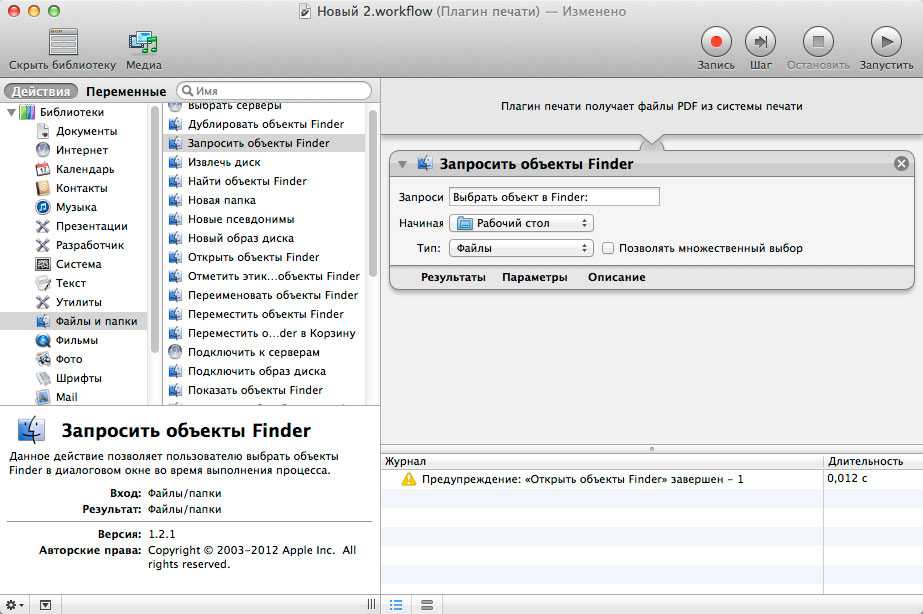Viewport: 923px width, 614px height.
Task: Remove action with its X close button
Action: 901,164
